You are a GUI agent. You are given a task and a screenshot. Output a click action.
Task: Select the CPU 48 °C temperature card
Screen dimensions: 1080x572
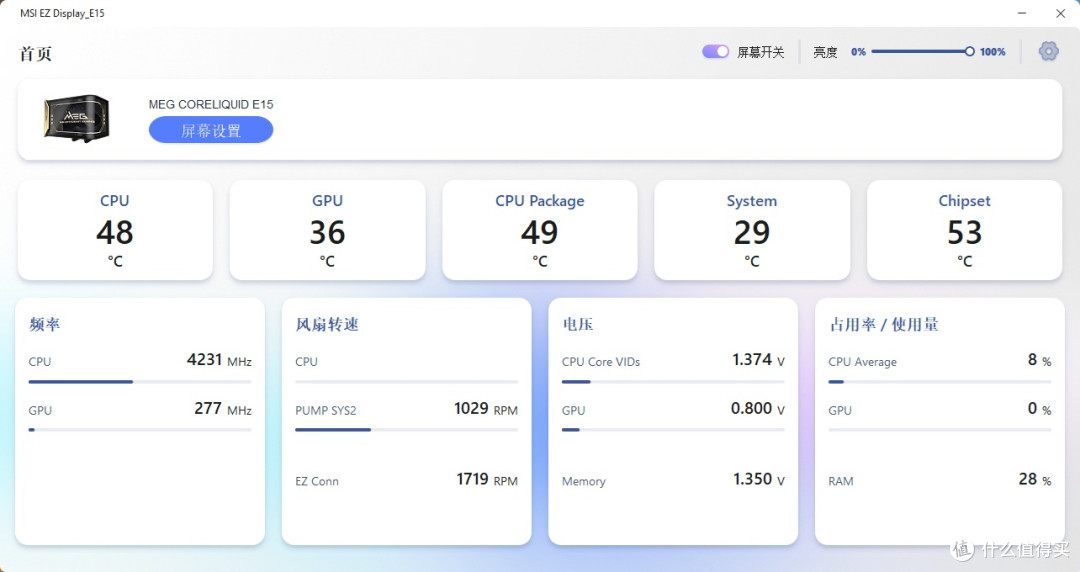pos(115,230)
